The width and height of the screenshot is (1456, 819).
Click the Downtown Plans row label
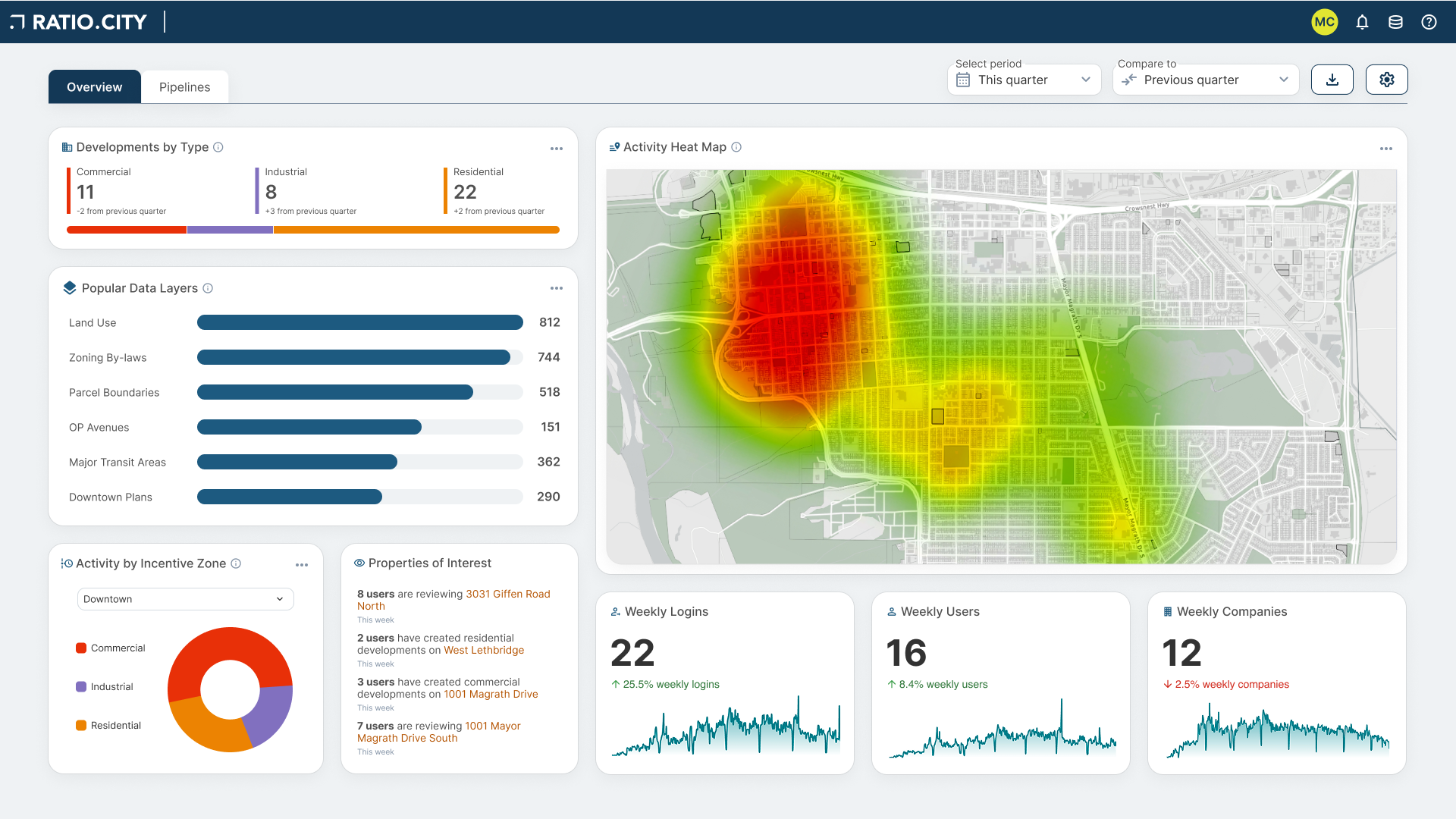click(111, 497)
